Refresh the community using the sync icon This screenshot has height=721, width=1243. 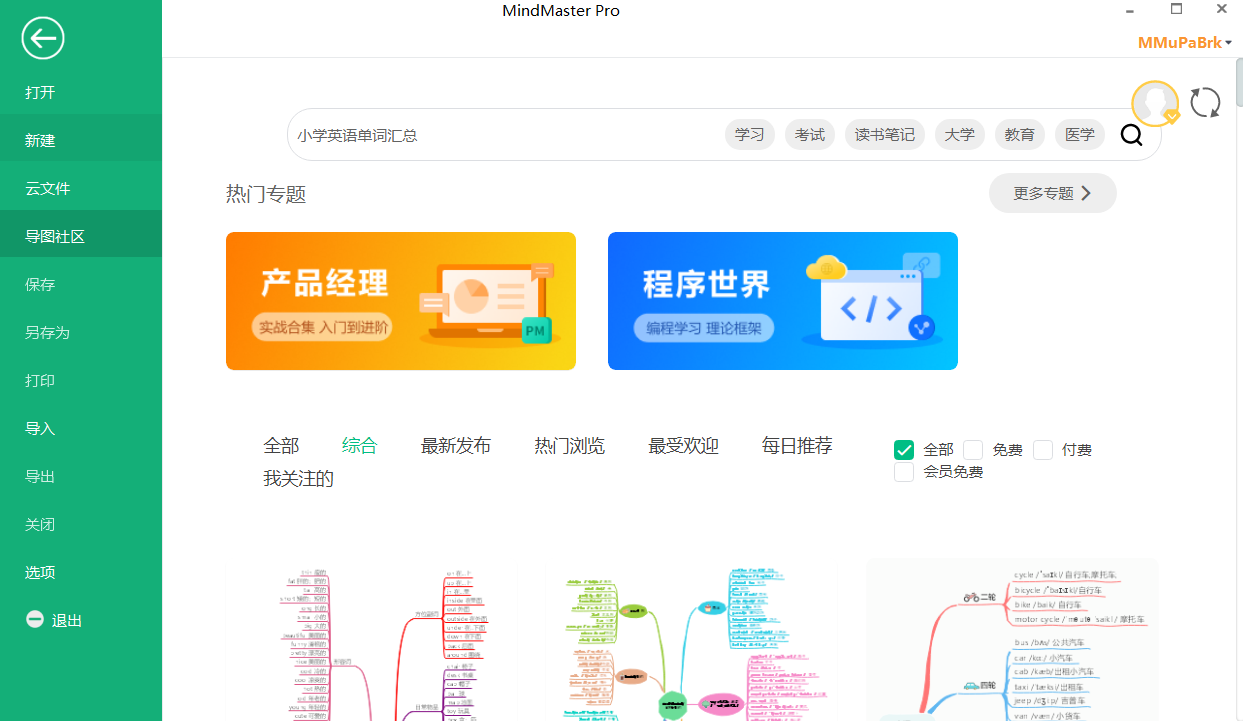click(x=1206, y=103)
